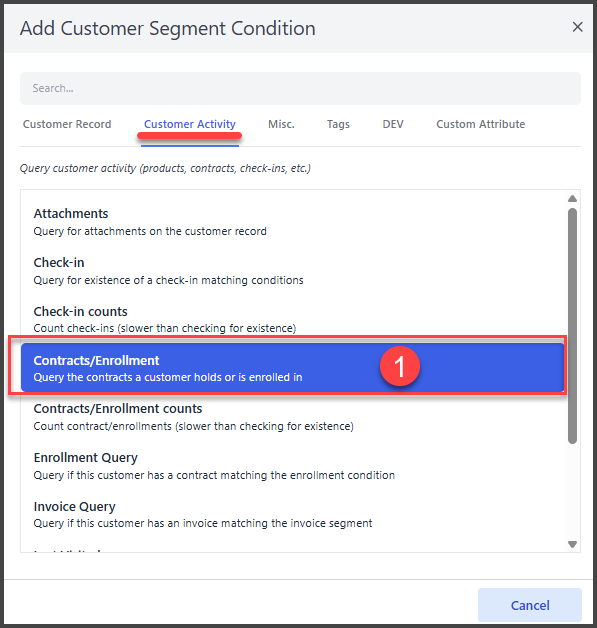The height and width of the screenshot is (628, 597).
Task: Open the Misc. tab
Action: [281, 124]
